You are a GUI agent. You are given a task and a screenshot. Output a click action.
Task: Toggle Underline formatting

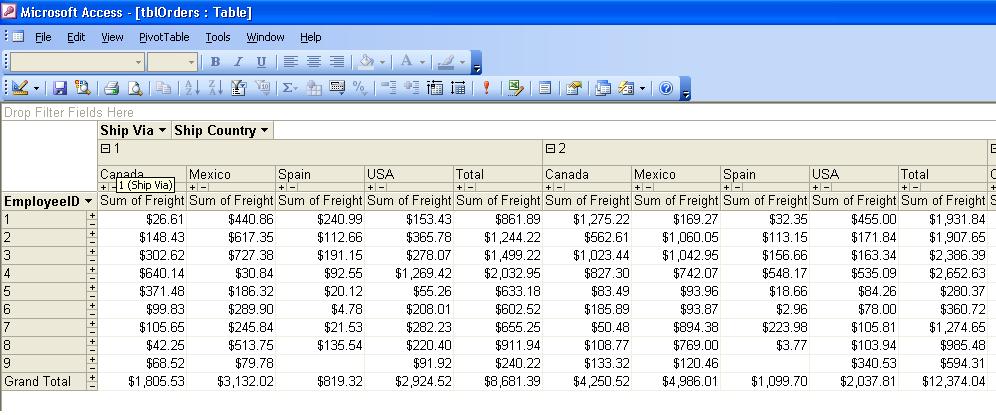[x=261, y=62]
